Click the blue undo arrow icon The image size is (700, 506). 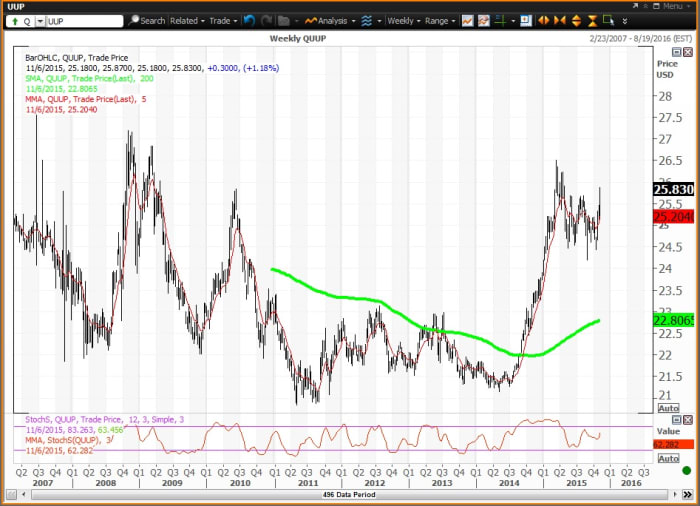[248, 20]
